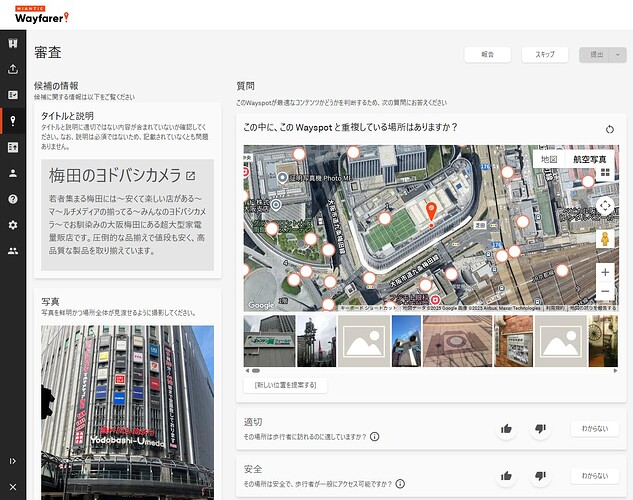Click the 梅田のヨドバシカメラ title text

(x=115, y=176)
